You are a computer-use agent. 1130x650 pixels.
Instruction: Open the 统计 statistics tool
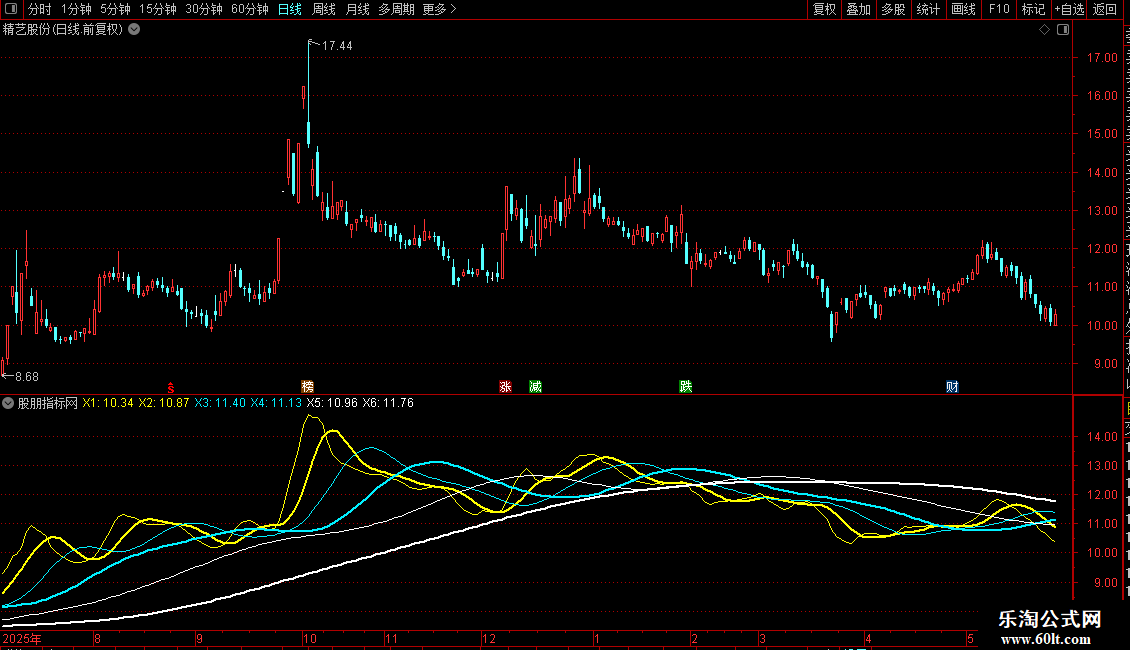tap(927, 9)
